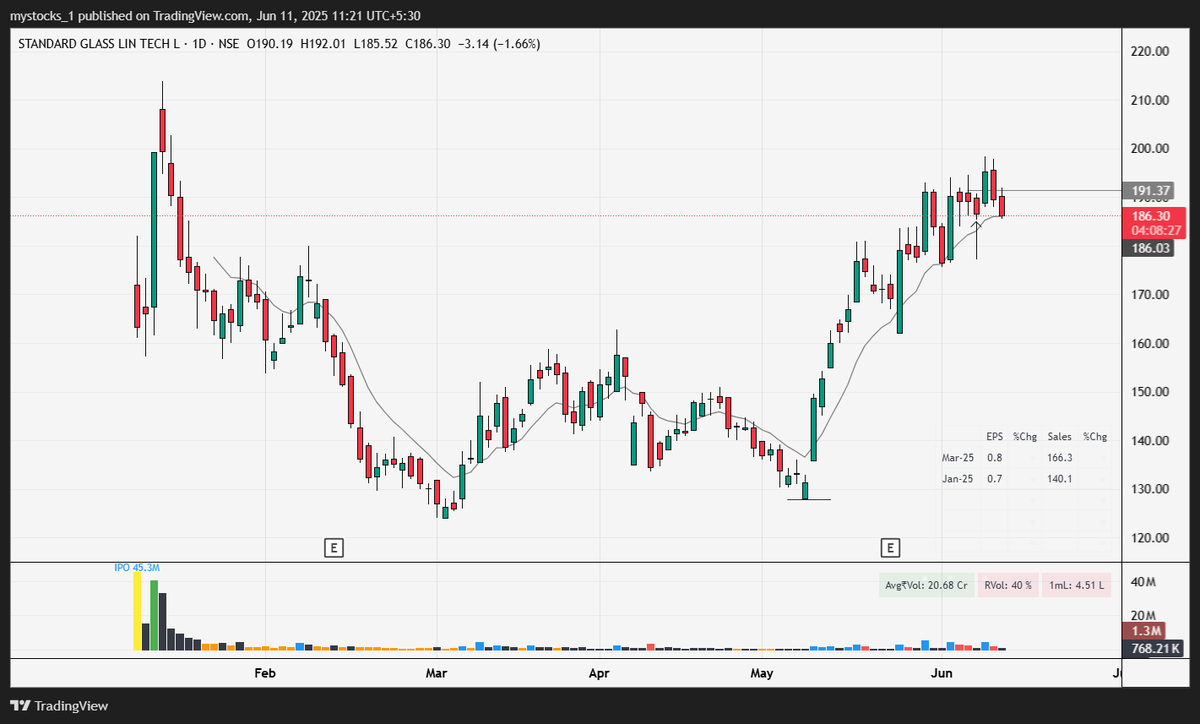Click the 20M volume axis label

[1143, 616]
